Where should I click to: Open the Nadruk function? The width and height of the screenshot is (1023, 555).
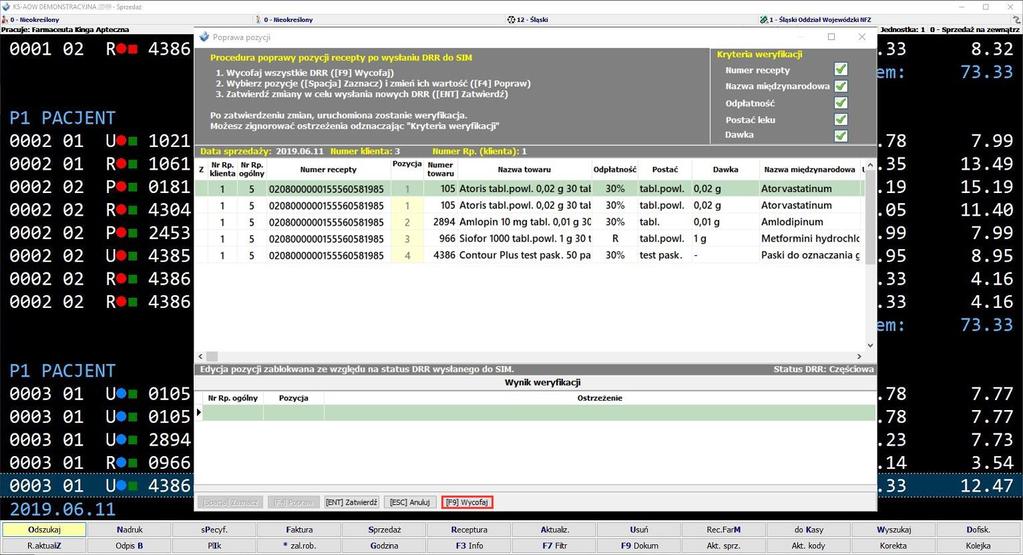coord(129,530)
